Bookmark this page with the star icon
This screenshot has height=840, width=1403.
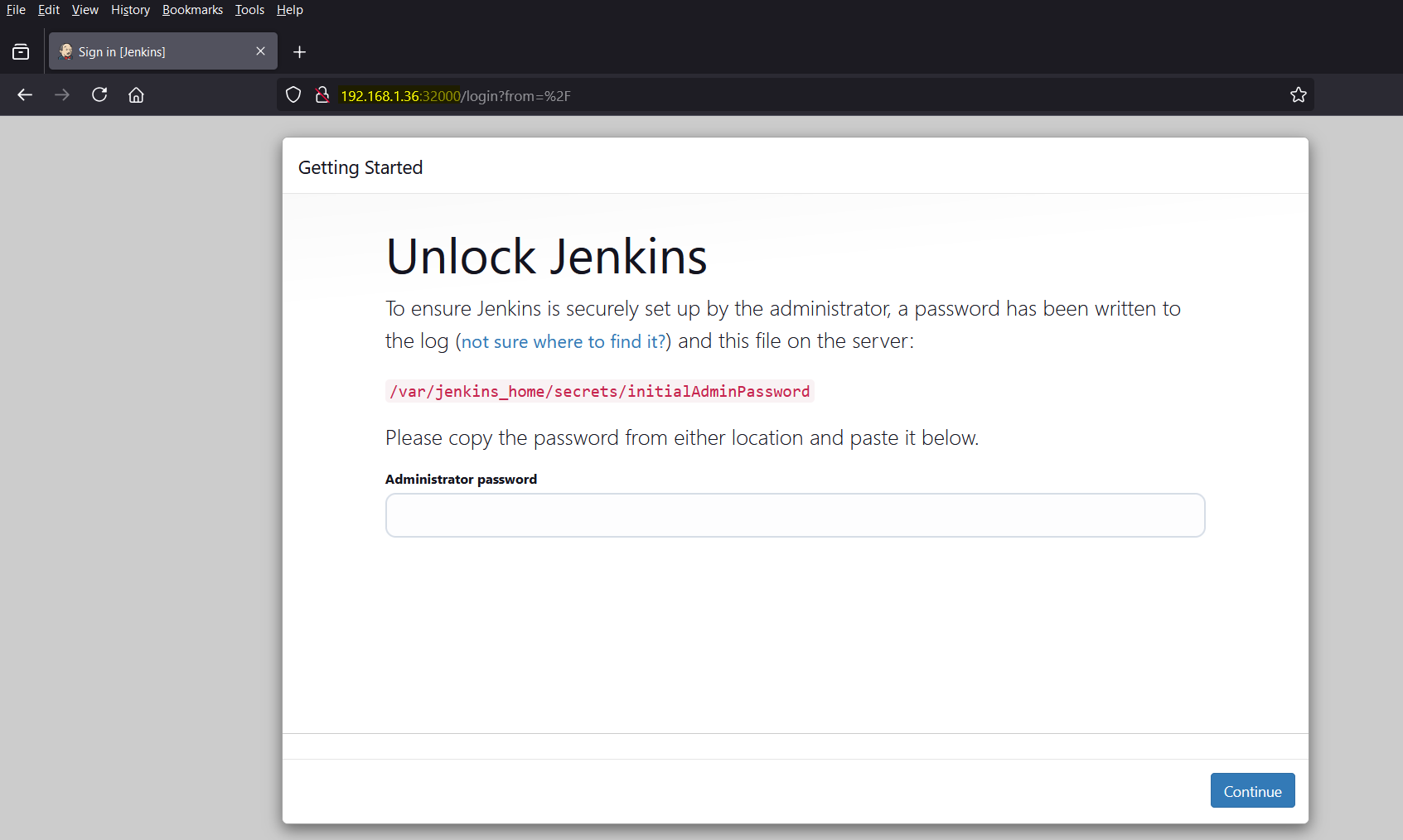coord(1299,95)
